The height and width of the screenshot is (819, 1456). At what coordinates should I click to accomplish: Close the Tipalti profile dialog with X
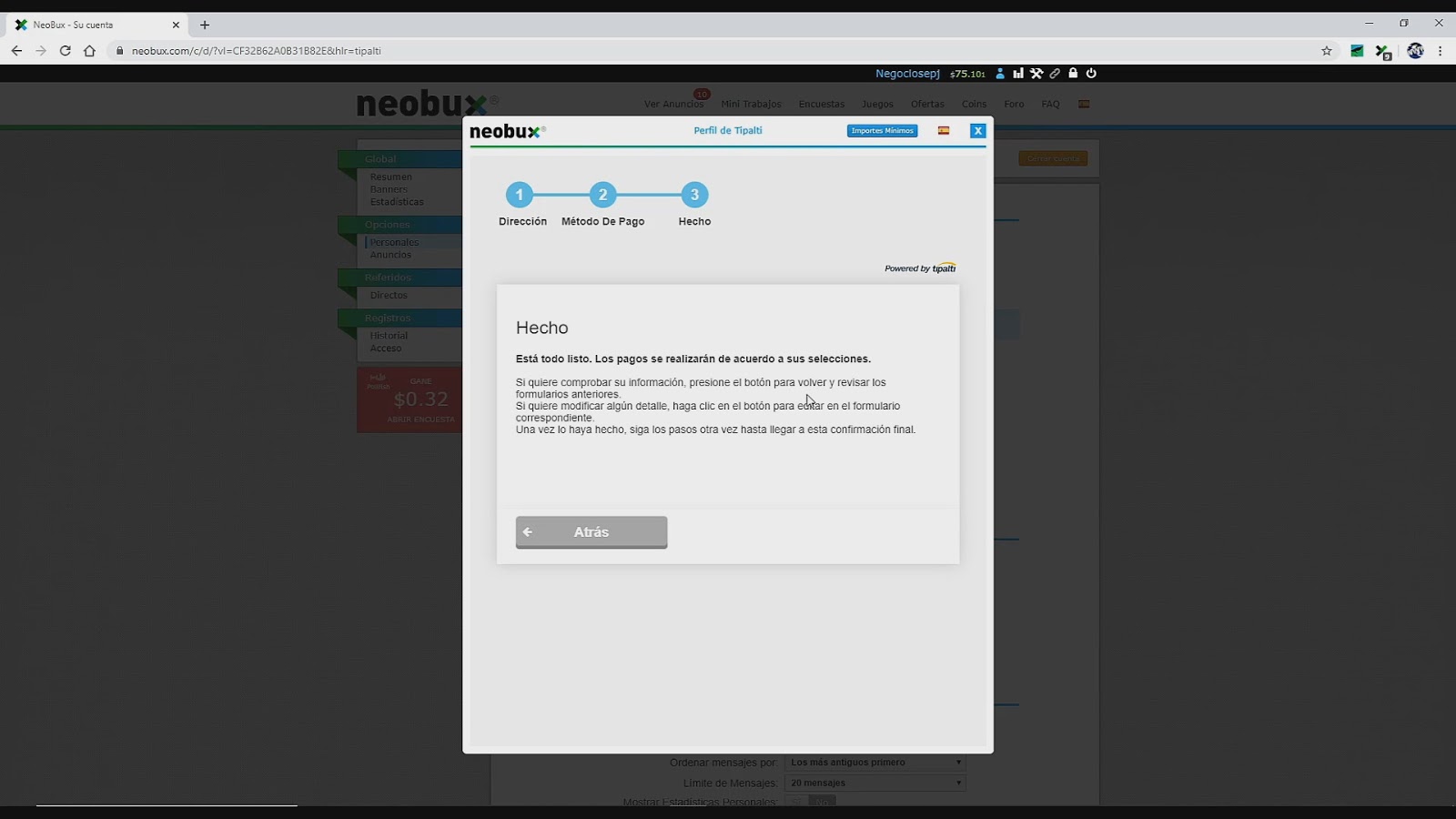click(978, 131)
